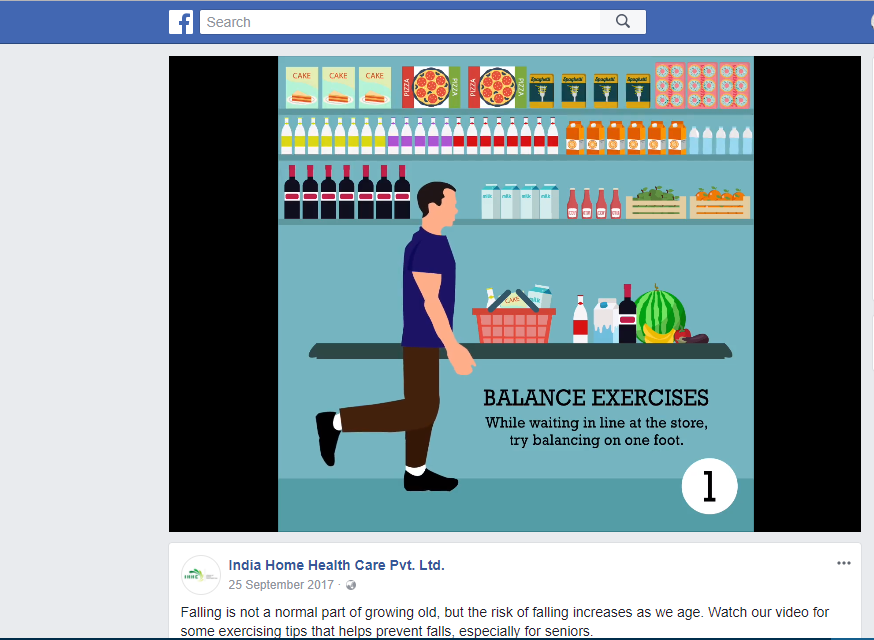874x640 pixels.
Task: Click the Facebook logo icon
Action: pyautogui.click(x=181, y=22)
